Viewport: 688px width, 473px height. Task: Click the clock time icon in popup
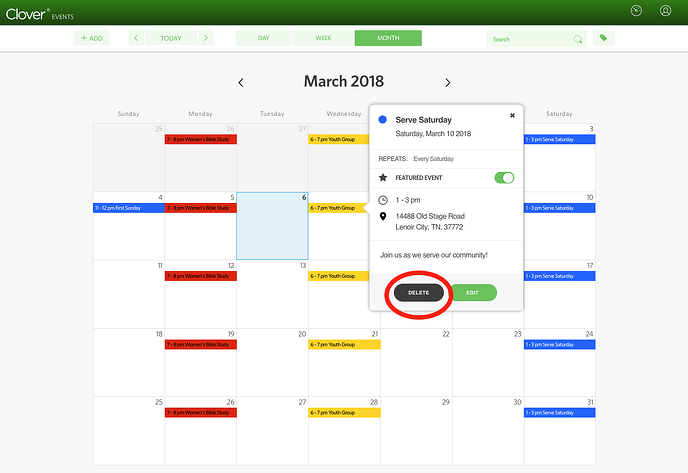pos(383,200)
